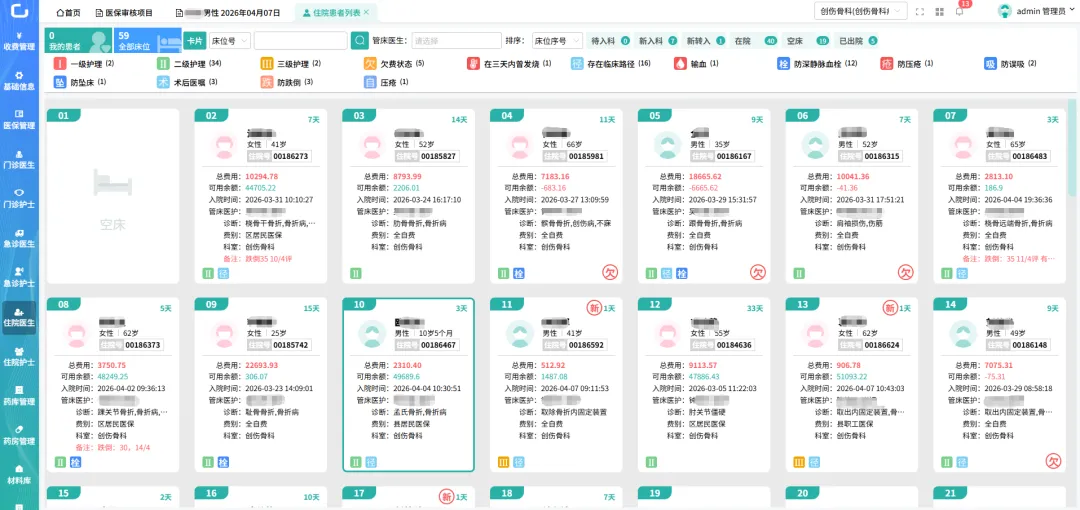
Task: Show 全部床位 count tile
Action: tap(147, 41)
